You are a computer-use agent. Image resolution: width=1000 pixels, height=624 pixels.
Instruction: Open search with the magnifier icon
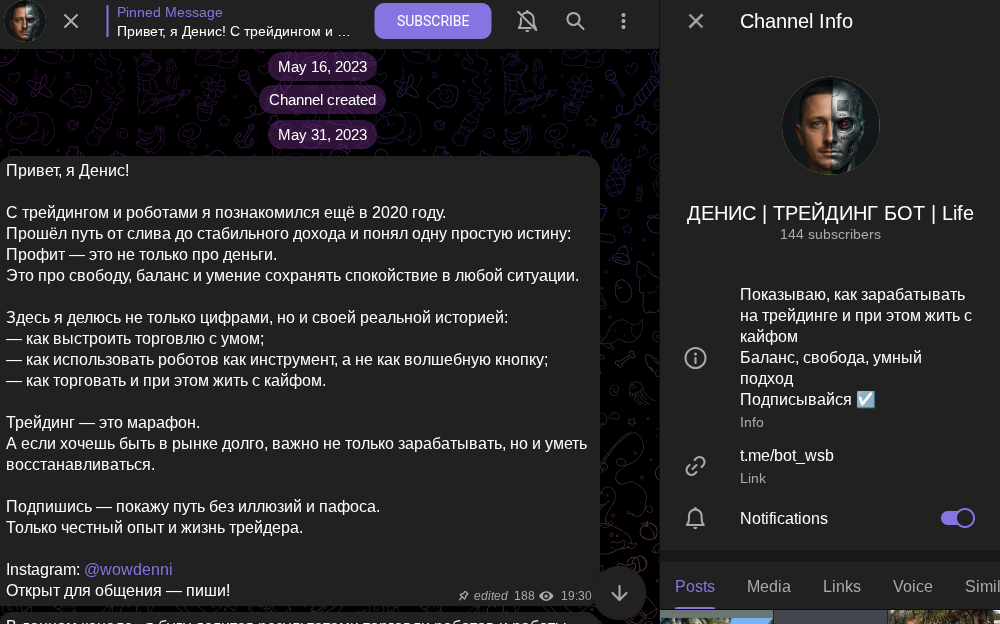point(575,21)
